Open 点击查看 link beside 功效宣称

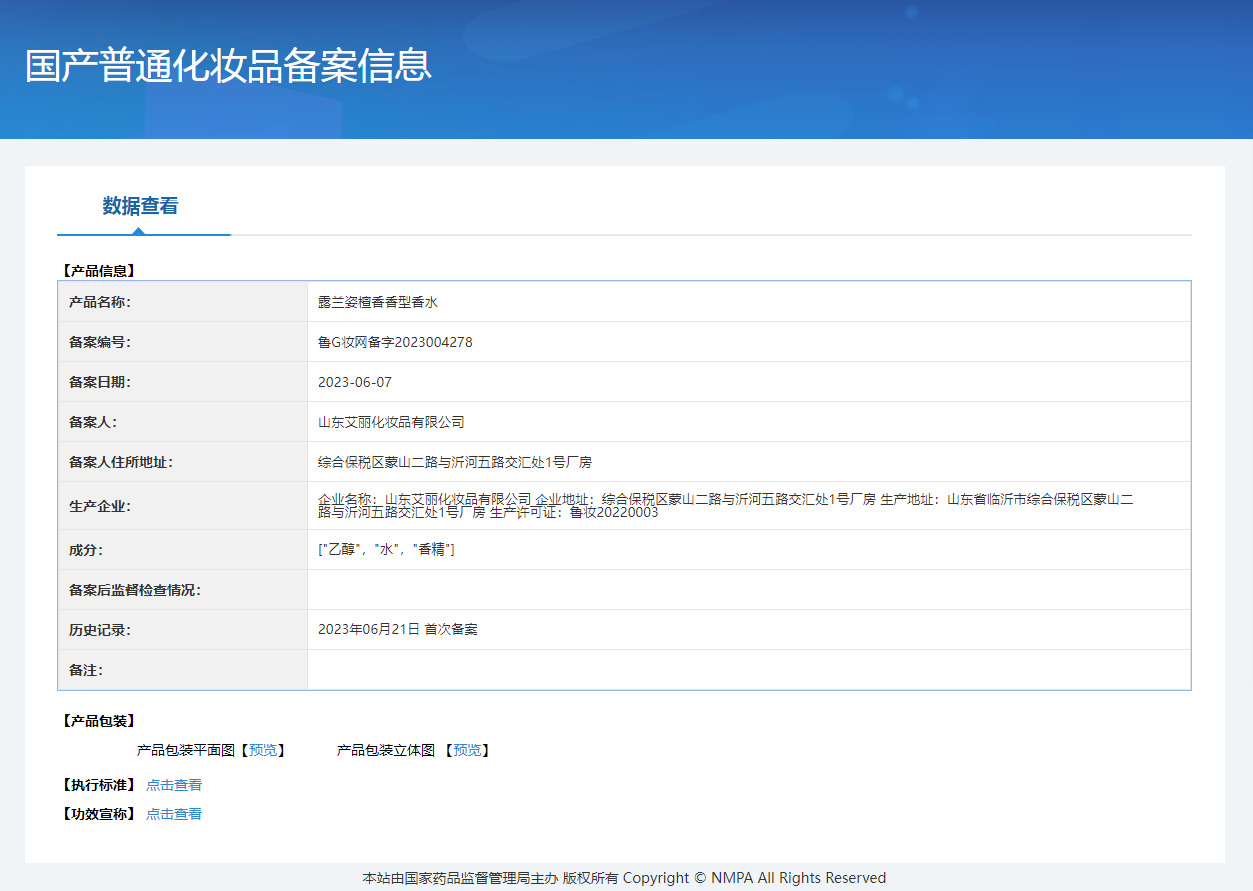(174, 814)
